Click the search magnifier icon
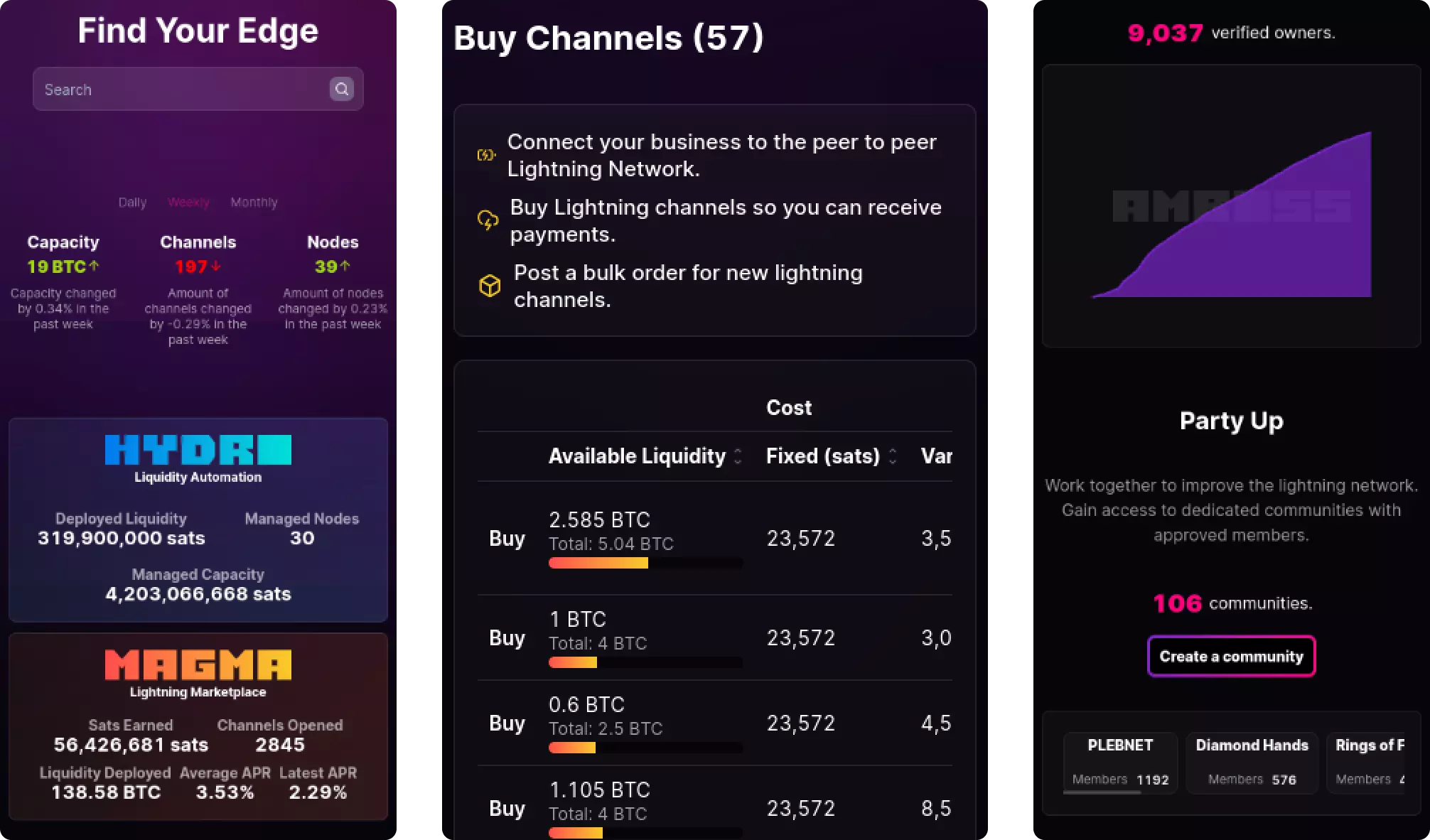 (342, 89)
